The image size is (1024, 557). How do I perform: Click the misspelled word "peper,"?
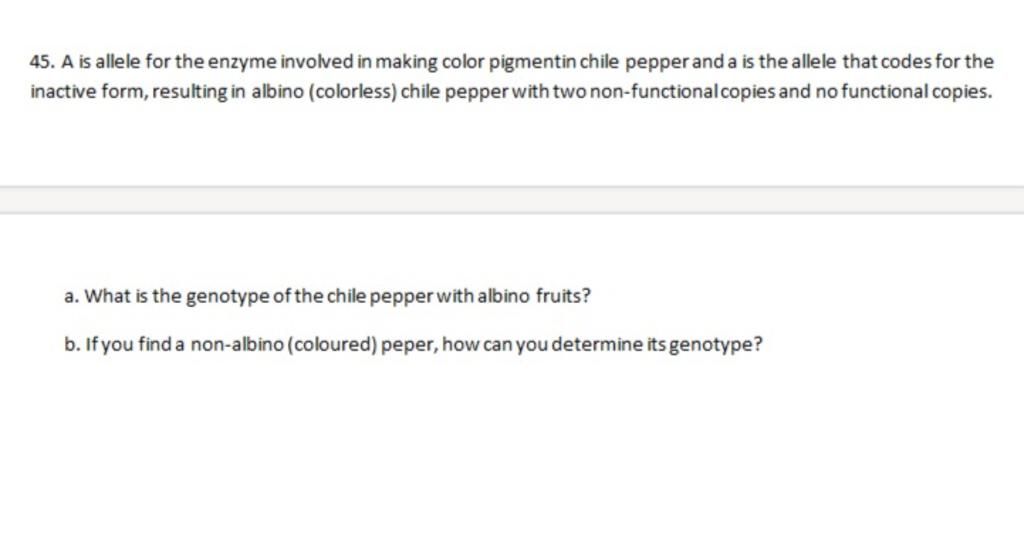tap(409, 345)
